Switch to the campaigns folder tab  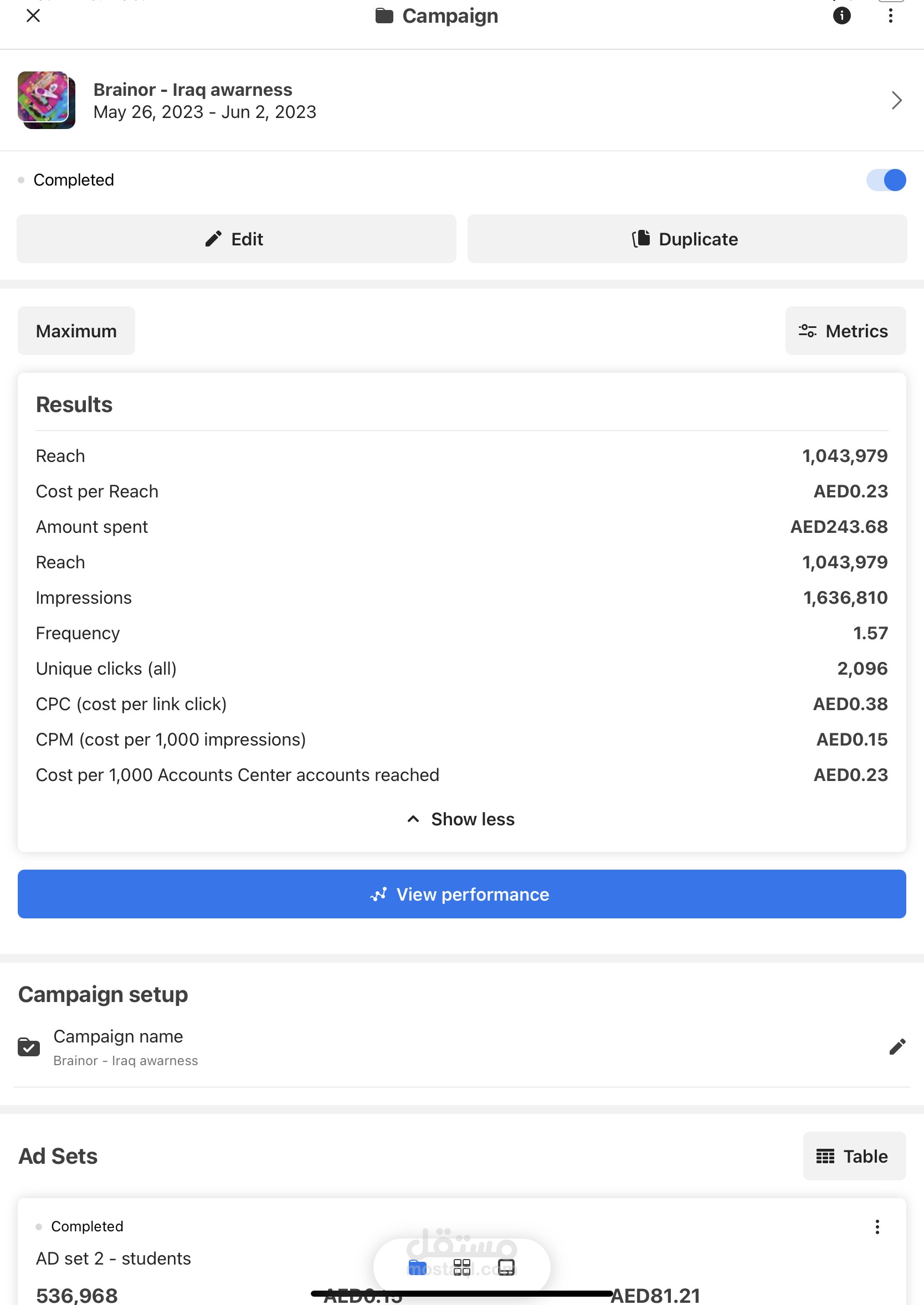418,1267
